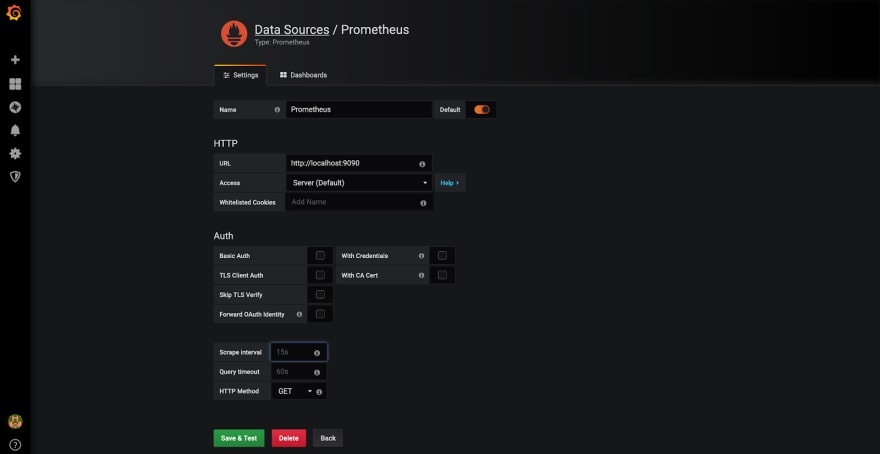Image resolution: width=880 pixels, height=454 pixels.
Task: Enable the Forward OAuth Identity checkbox
Action: coord(320,314)
